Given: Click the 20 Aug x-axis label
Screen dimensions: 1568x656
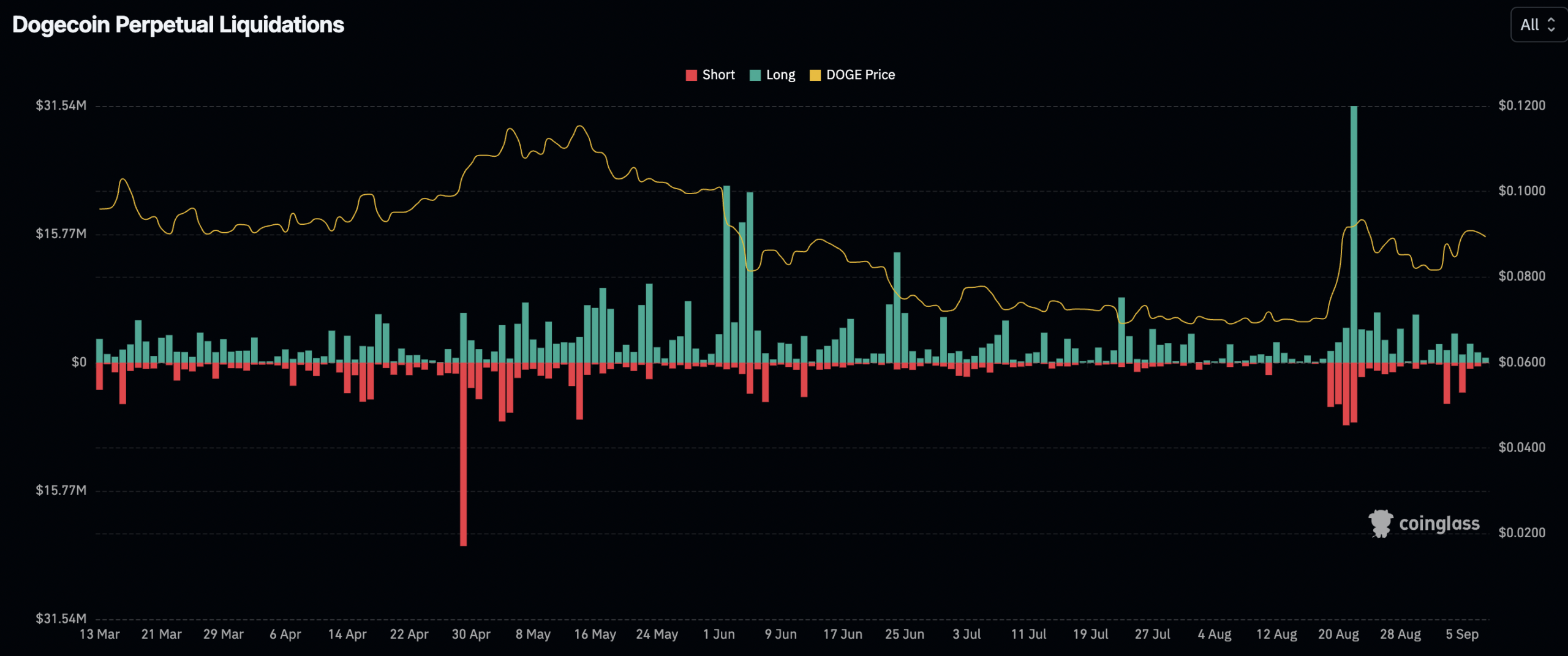Looking at the screenshot, I should point(1338,634).
